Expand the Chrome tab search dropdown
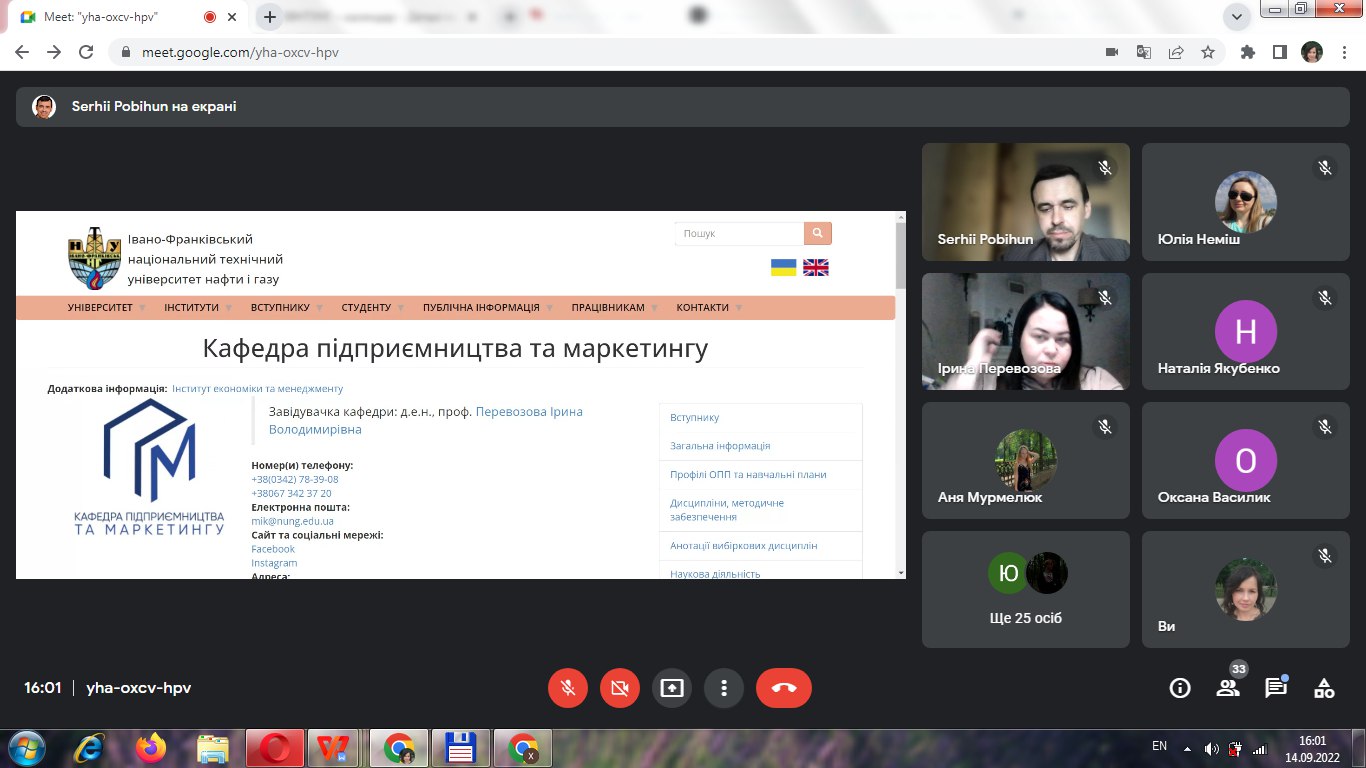 1238,16
